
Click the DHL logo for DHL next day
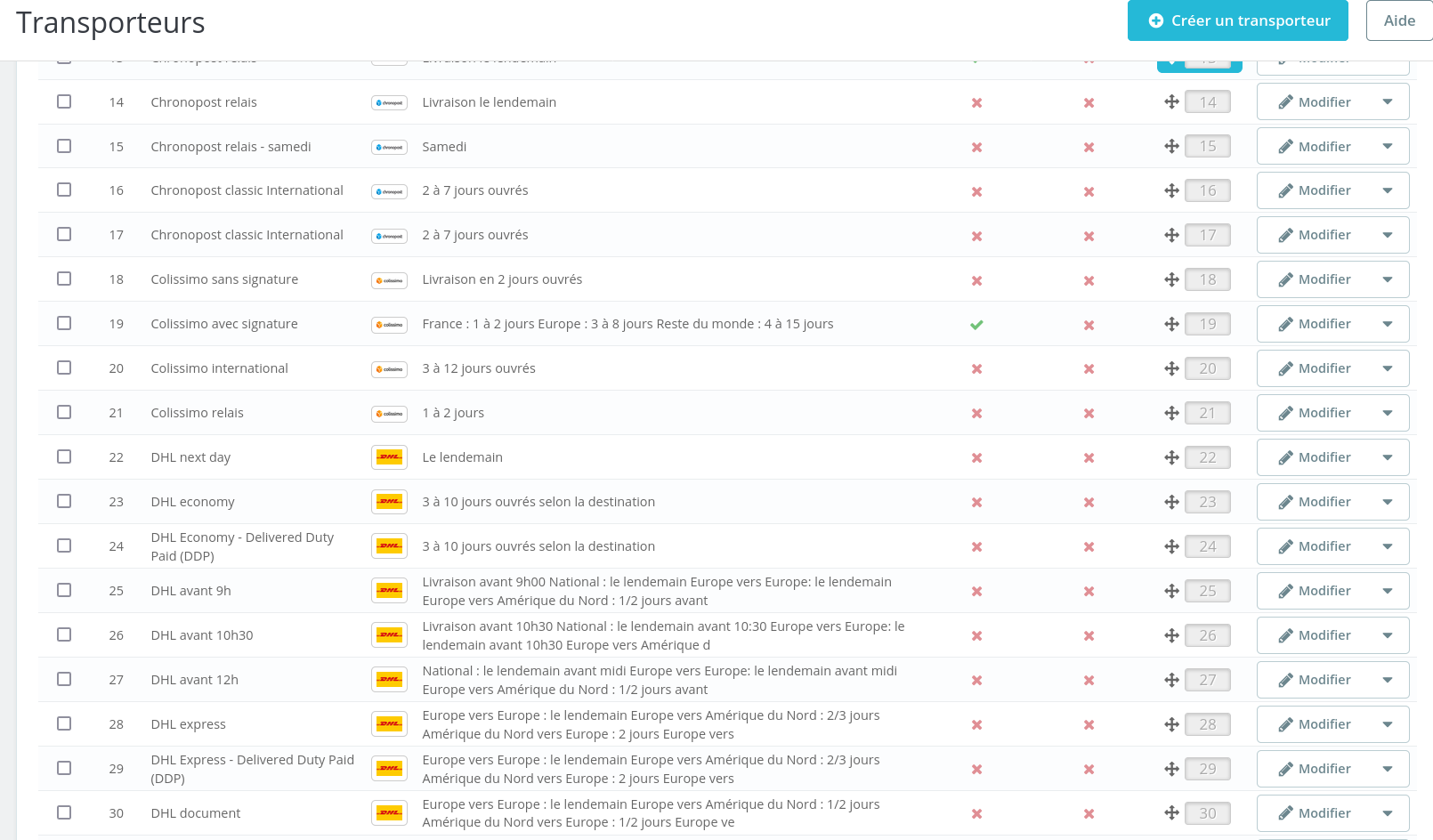pyautogui.click(x=389, y=457)
